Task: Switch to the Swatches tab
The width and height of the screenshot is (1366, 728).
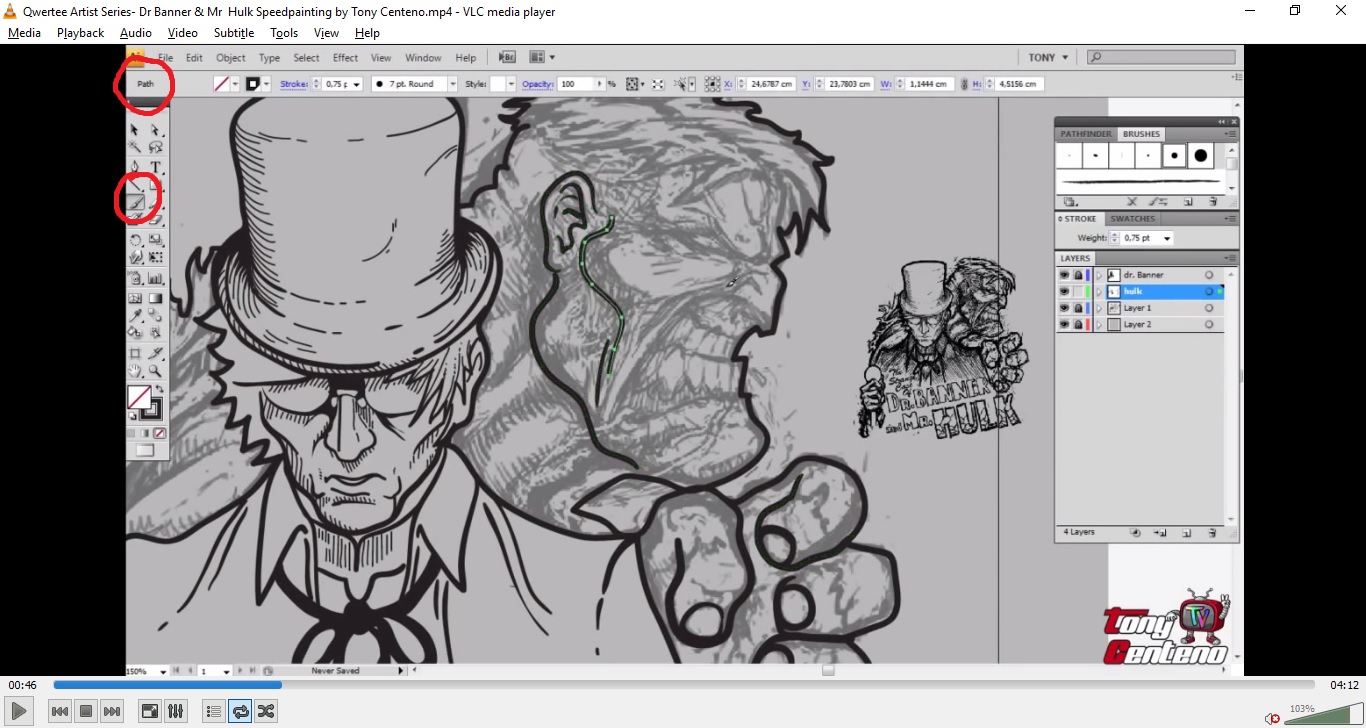Action: [1133, 219]
